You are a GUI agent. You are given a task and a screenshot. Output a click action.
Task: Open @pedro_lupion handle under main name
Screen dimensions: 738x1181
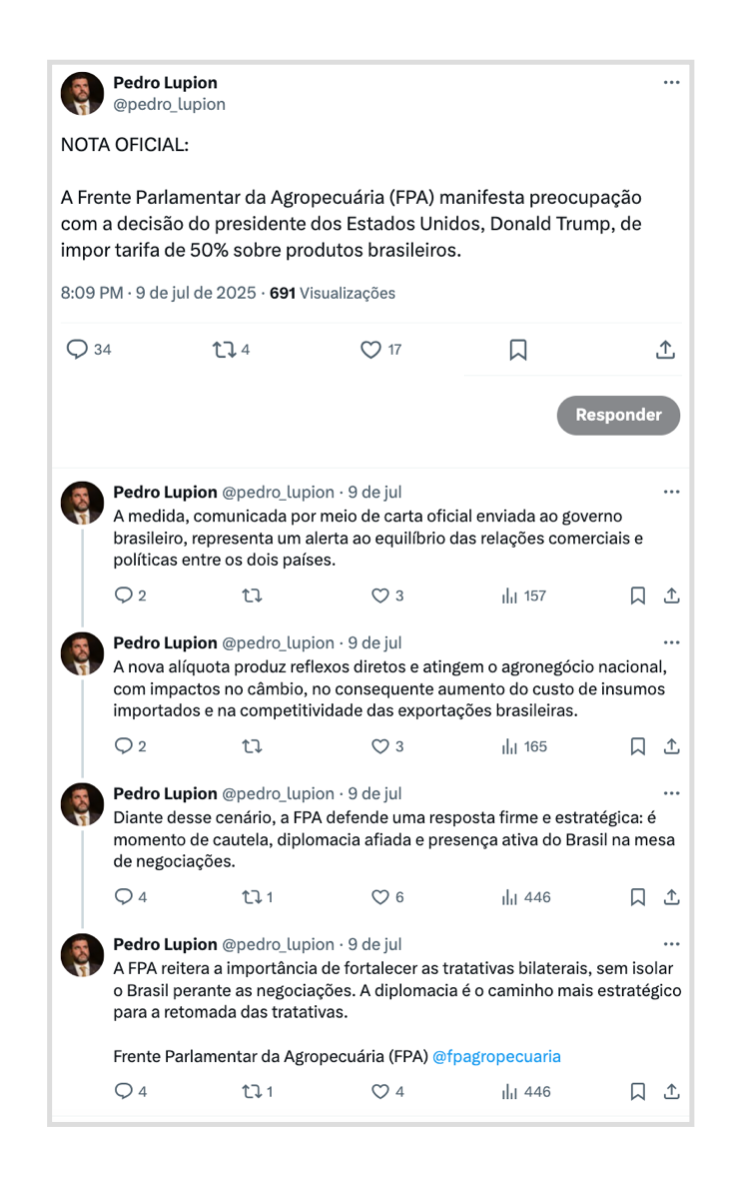(169, 105)
